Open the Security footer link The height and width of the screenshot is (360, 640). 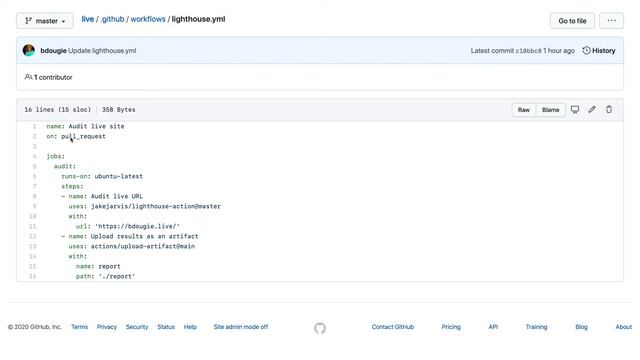pyautogui.click(x=137, y=327)
